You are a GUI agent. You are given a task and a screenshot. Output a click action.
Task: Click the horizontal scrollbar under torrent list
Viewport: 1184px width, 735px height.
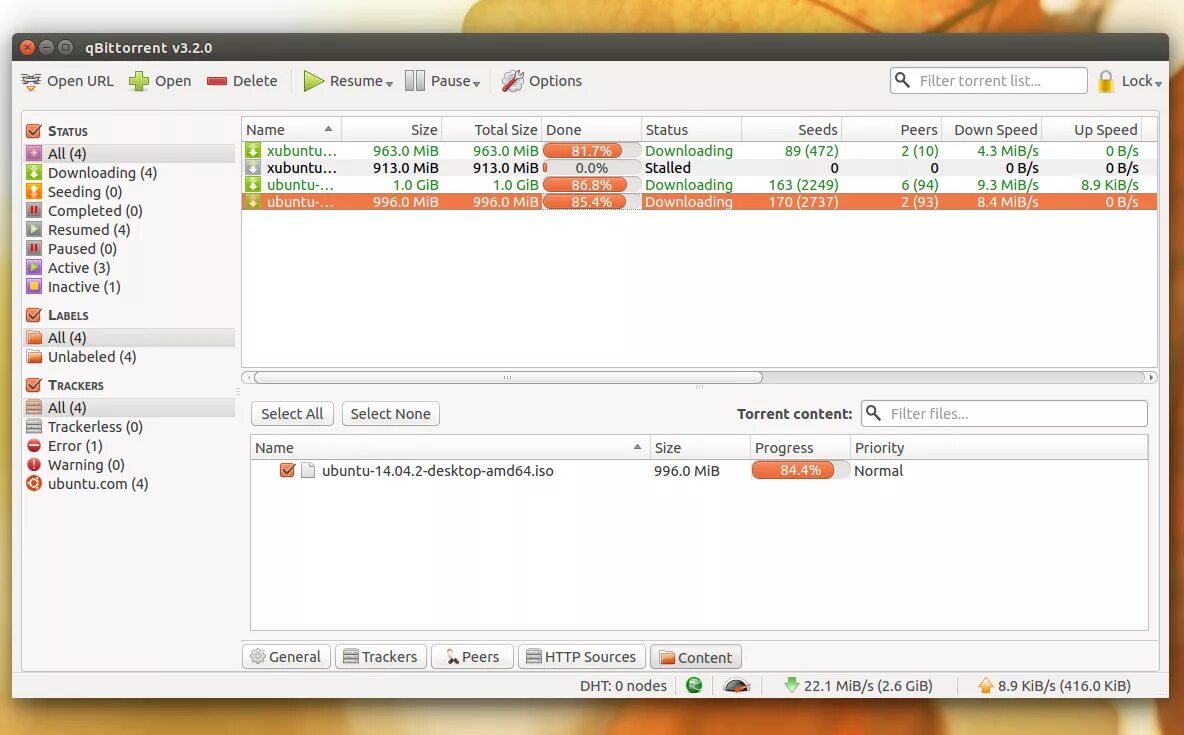coord(508,377)
